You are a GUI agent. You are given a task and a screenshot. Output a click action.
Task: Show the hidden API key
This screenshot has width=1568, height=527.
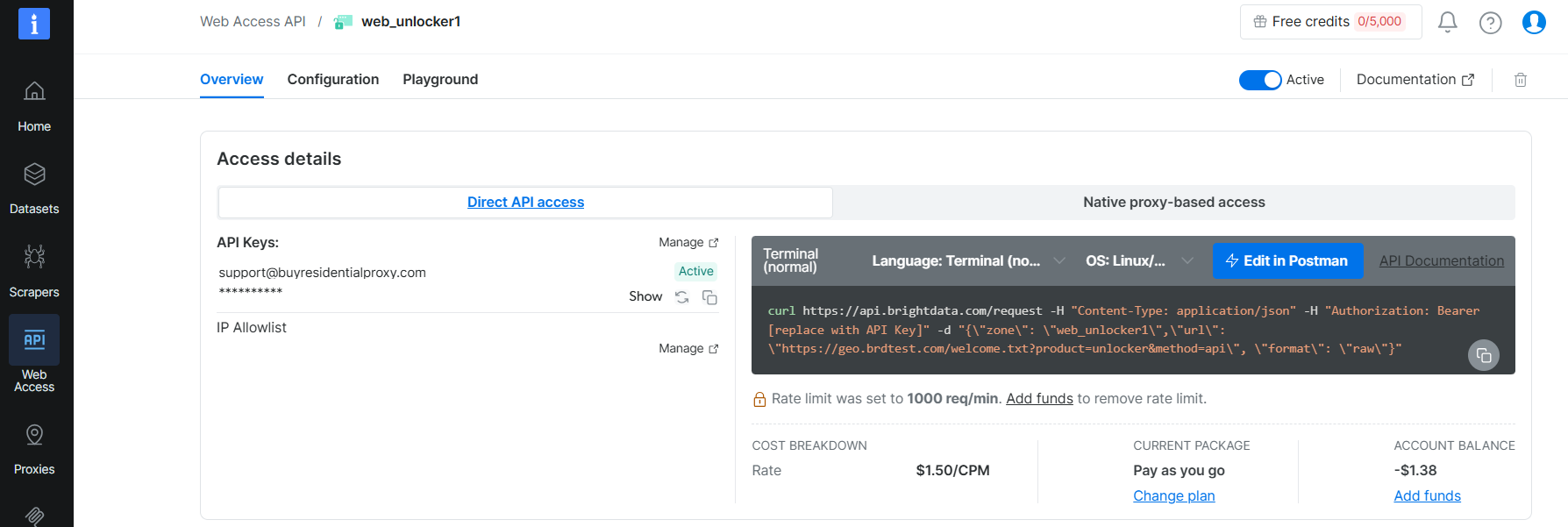tap(645, 296)
